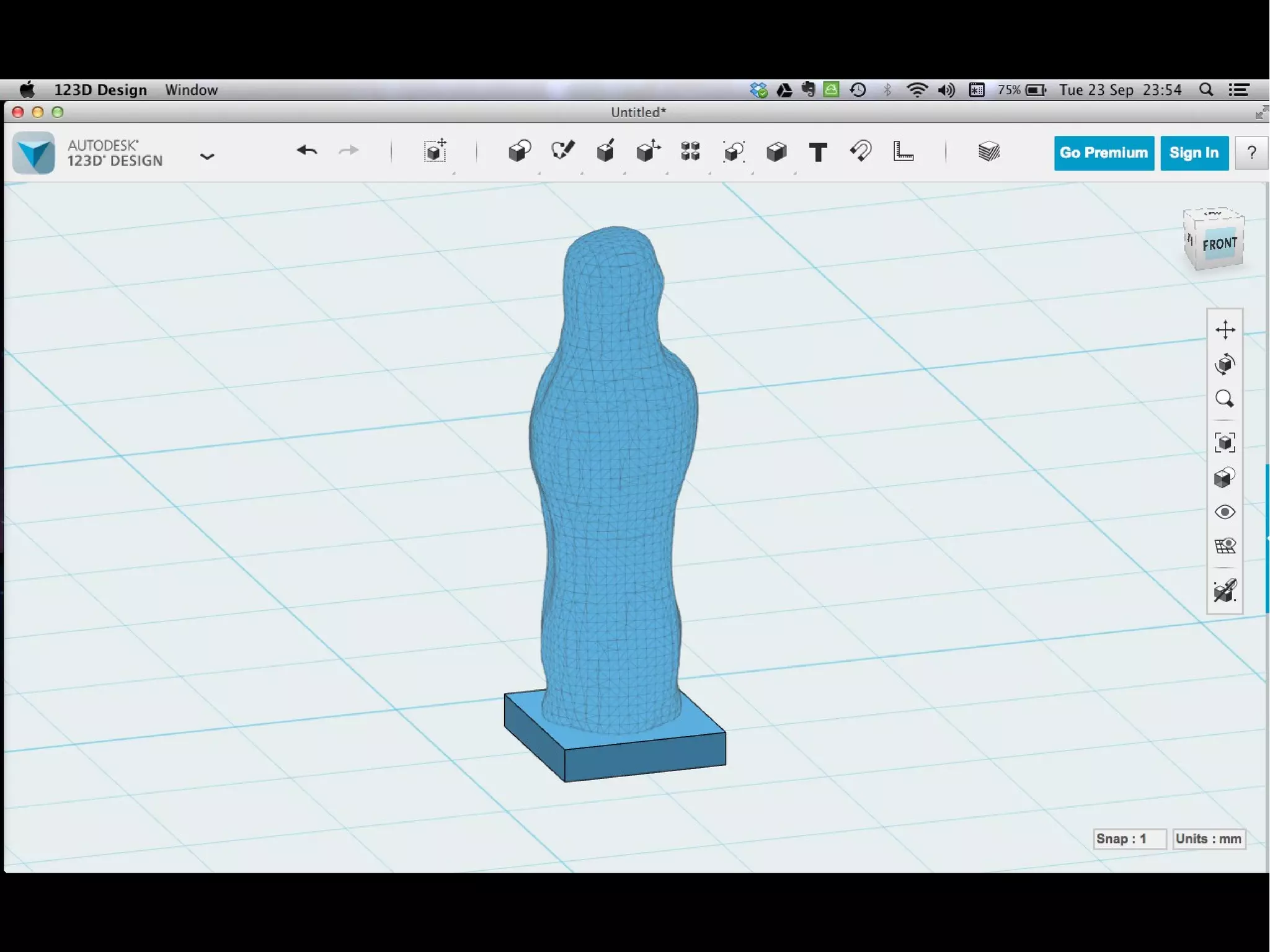Open the Primitives tool menu

click(519, 151)
